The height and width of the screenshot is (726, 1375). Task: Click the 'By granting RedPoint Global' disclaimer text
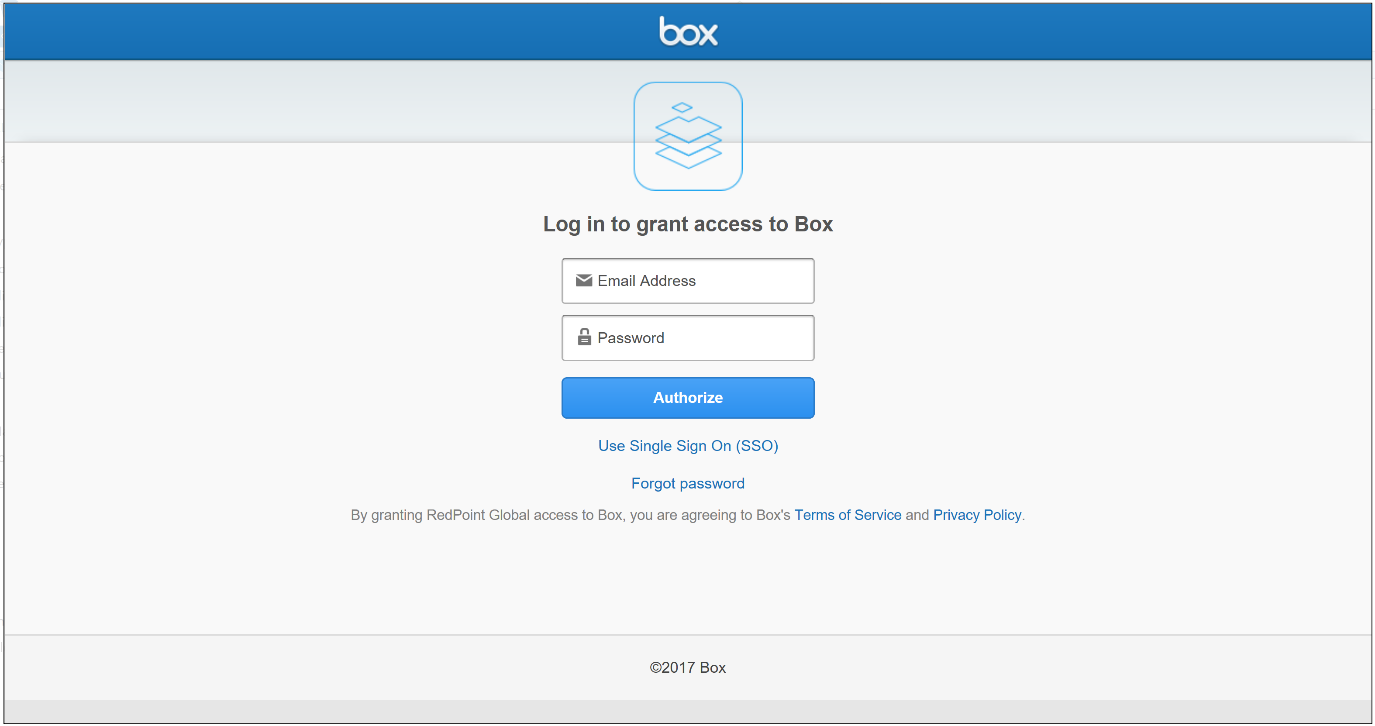(570, 515)
